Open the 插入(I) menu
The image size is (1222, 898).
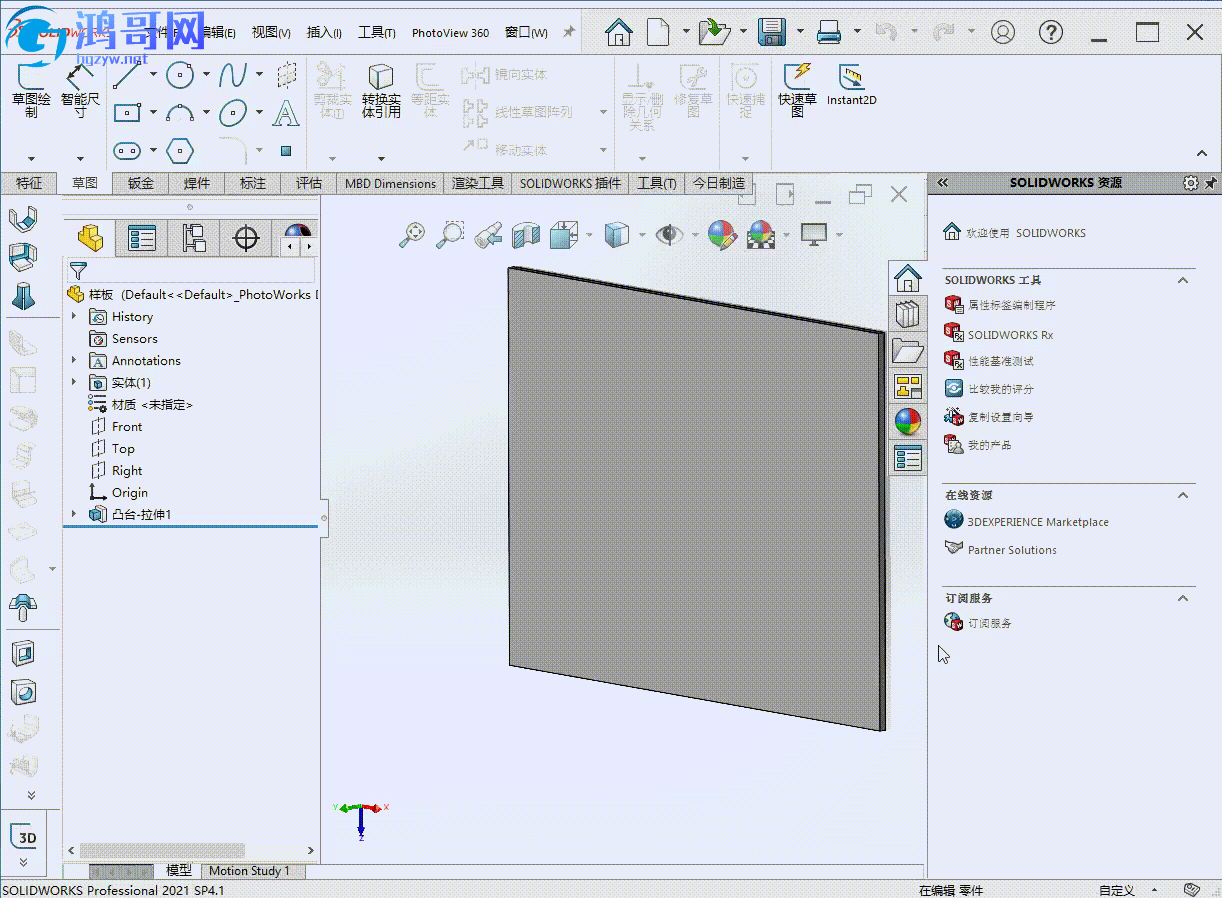tap(324, 32)
